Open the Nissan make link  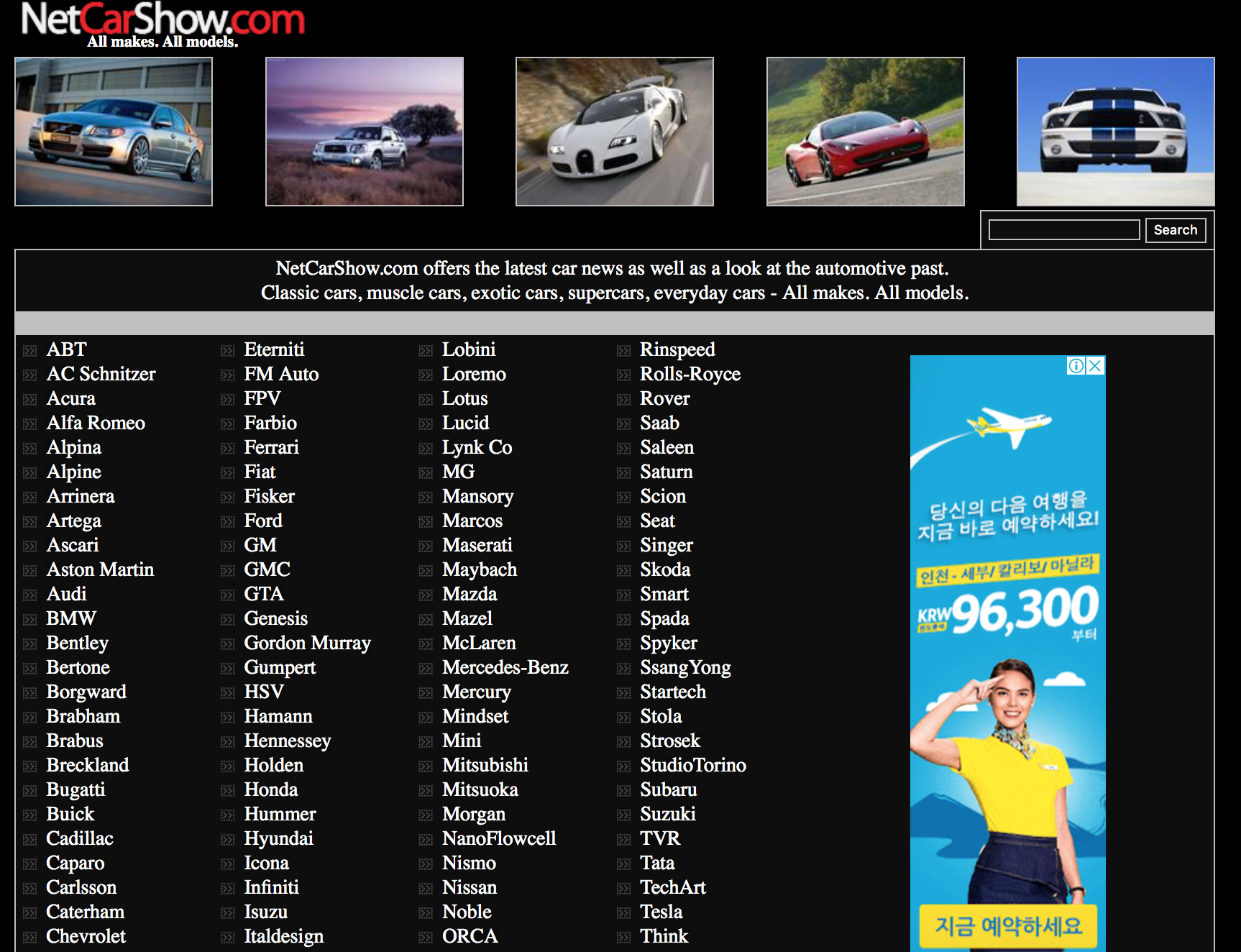tap(470, 887)
